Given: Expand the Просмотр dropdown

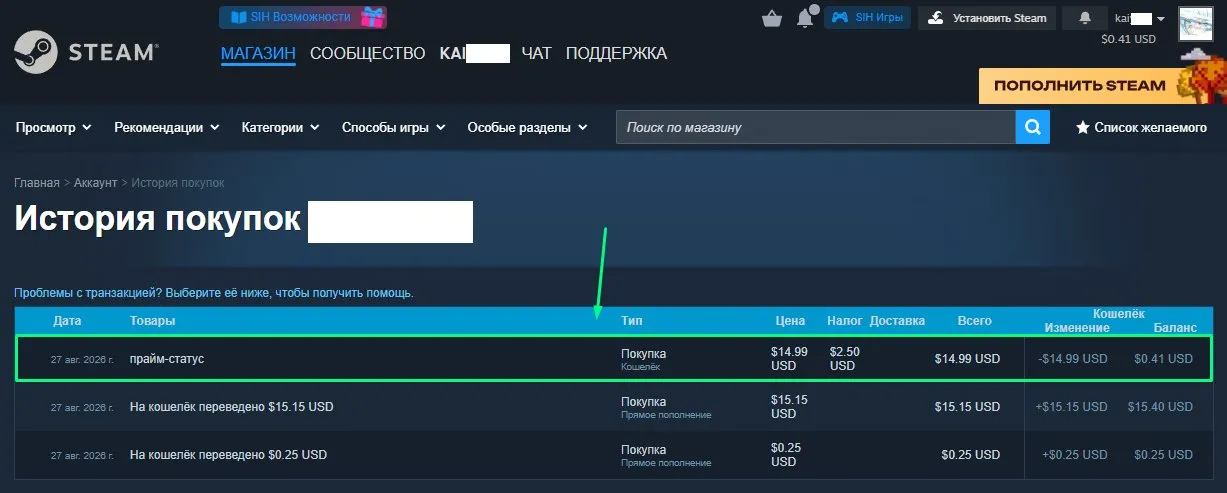Looking at the screenshot, I should click(53, 128).
